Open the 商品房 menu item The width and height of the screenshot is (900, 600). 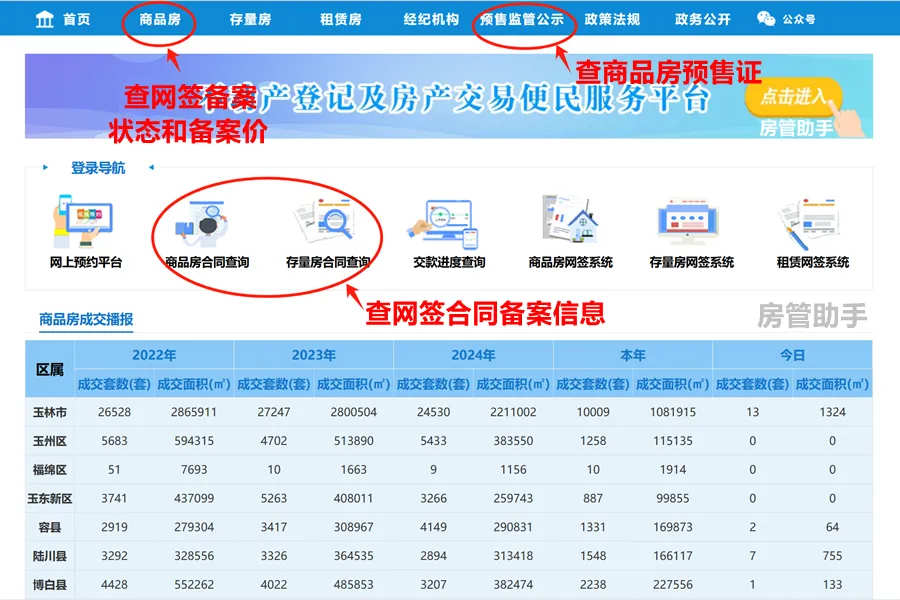pyautogui.click(x=160, y=19)
